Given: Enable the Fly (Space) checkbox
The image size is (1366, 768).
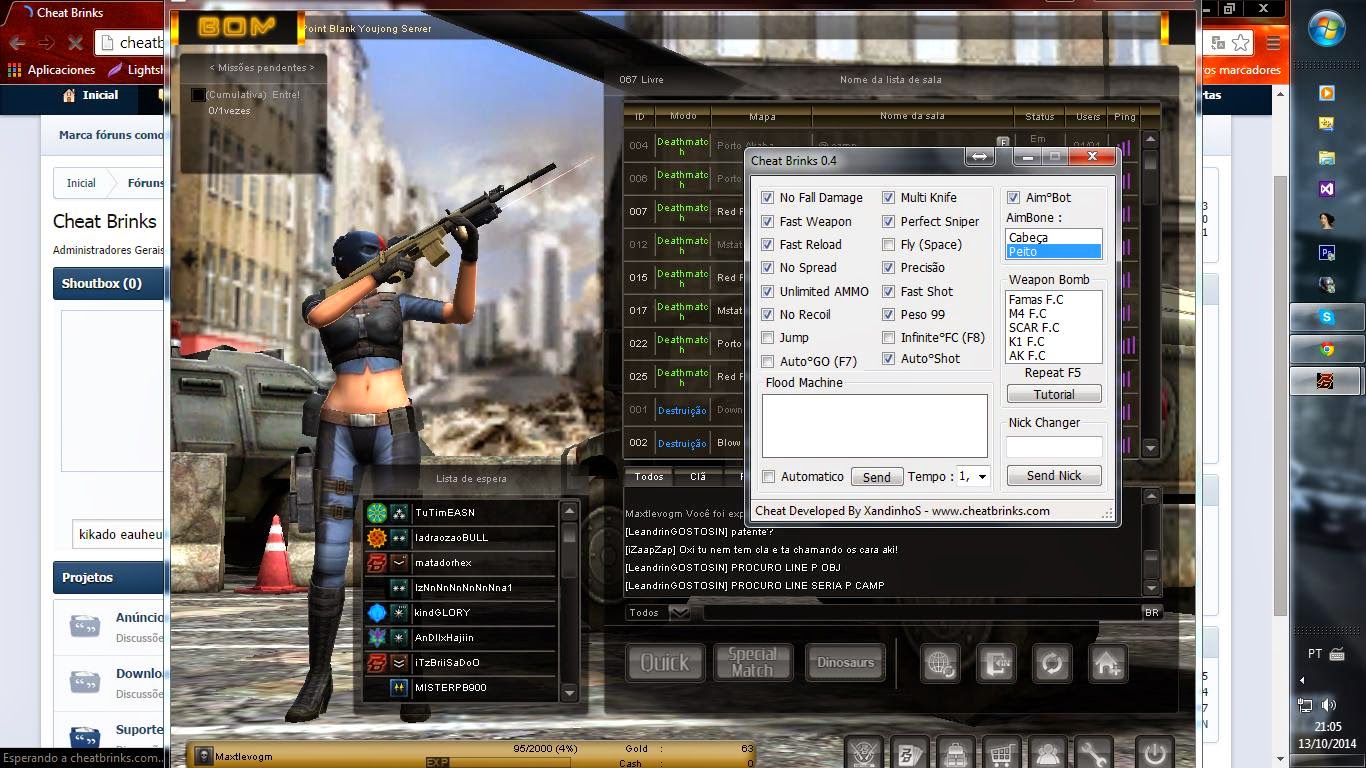Looking at the screenshot, I should [888, 244].
